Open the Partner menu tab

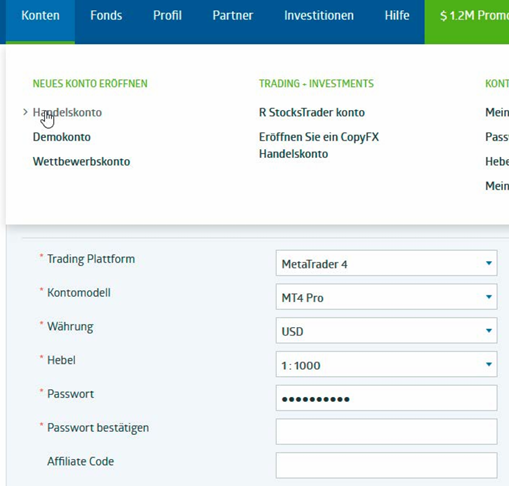point(233,16)
